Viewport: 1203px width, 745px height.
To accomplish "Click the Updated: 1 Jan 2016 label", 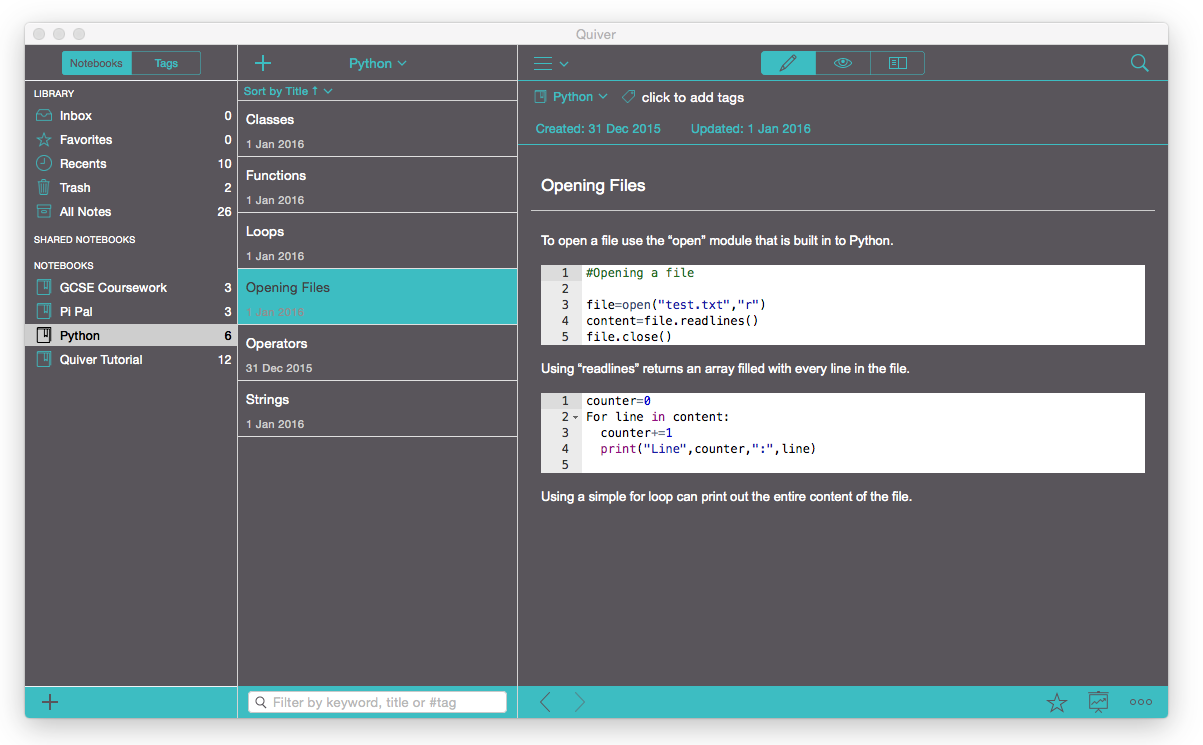I will (751, 129).
